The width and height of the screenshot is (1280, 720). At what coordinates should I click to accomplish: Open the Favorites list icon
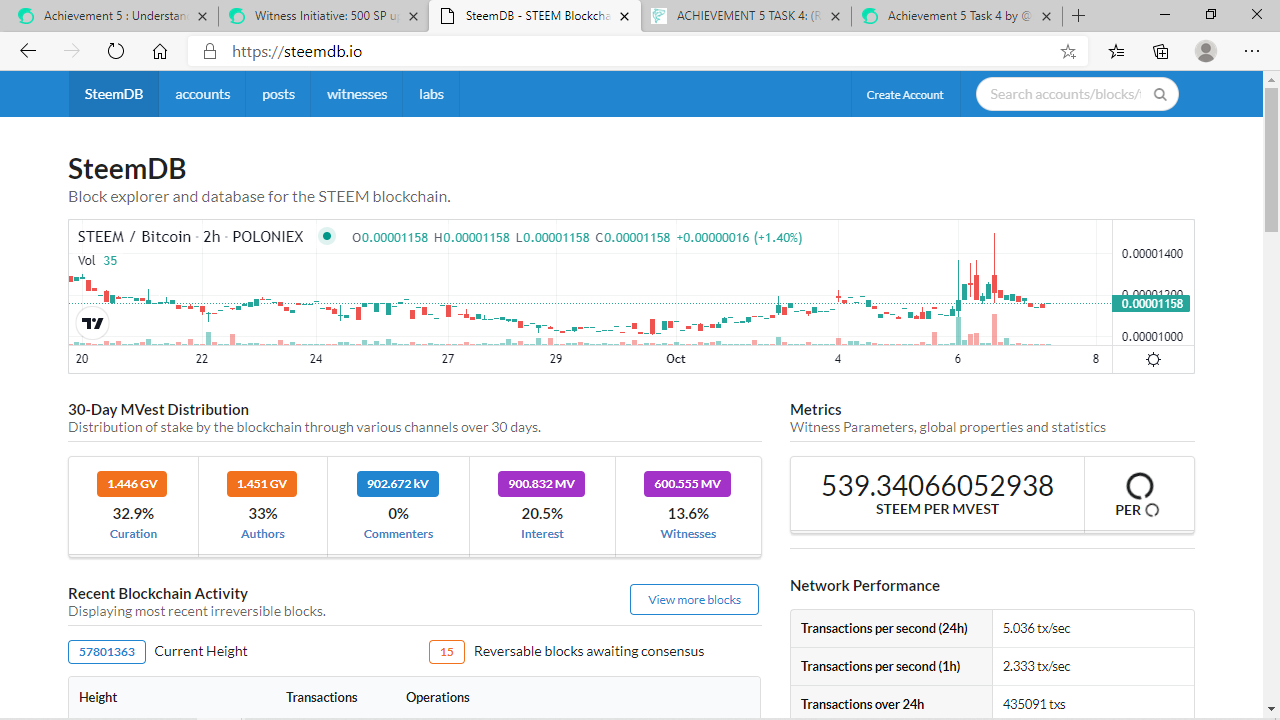click(x=1117, y=52)
